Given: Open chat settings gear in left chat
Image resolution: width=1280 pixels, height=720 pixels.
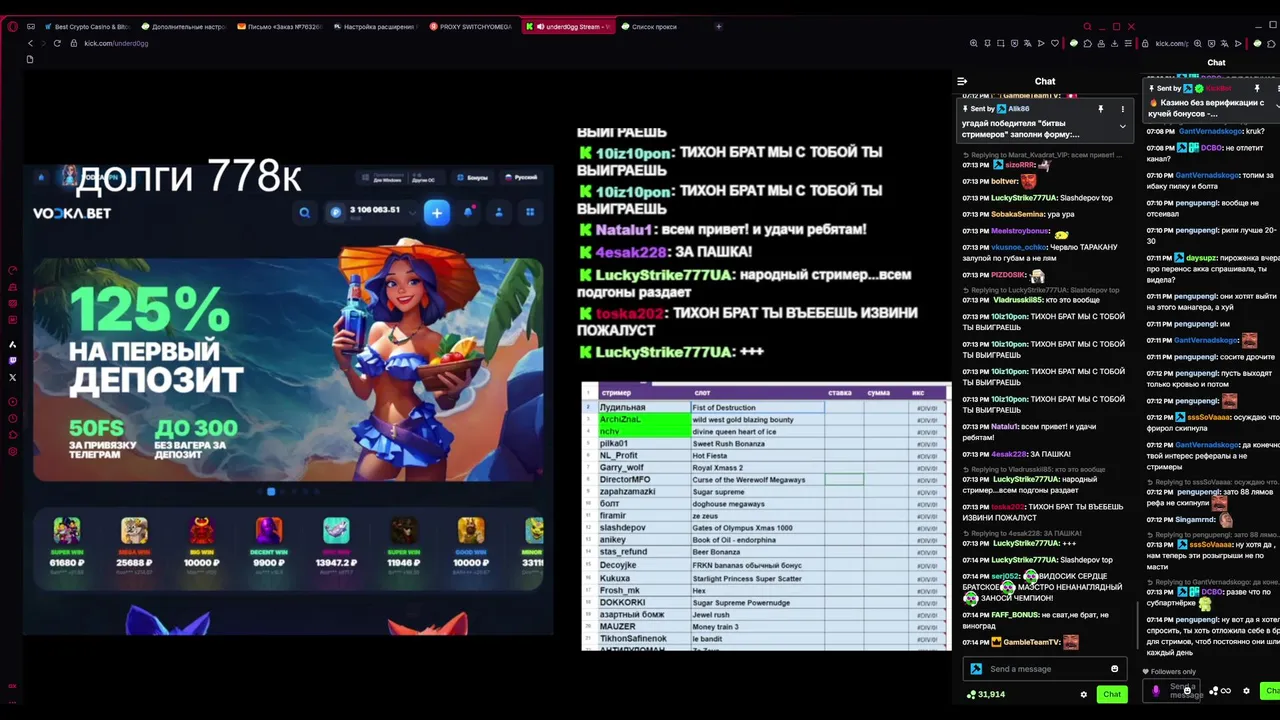Looking at the screenshot, I should point(1083,694).
